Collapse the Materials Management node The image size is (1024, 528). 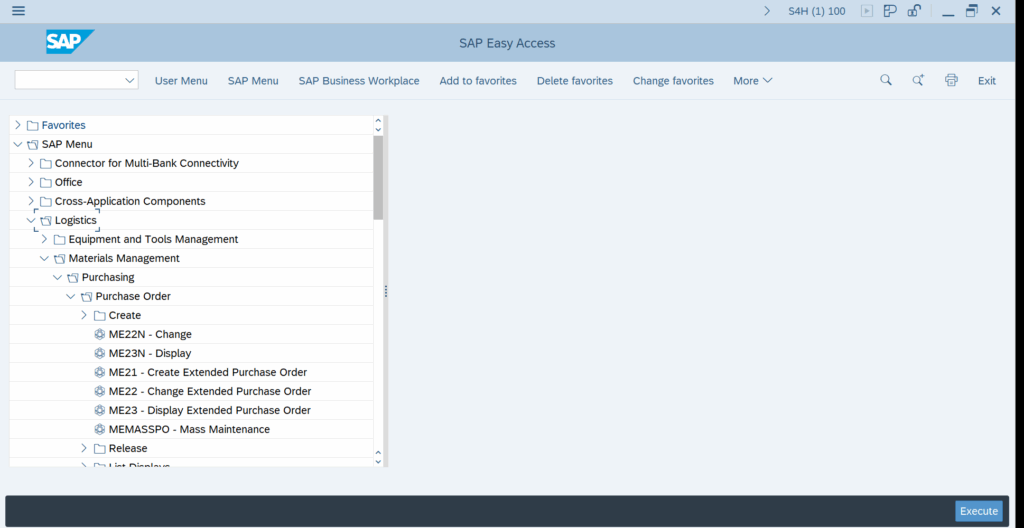click(44, 258)
